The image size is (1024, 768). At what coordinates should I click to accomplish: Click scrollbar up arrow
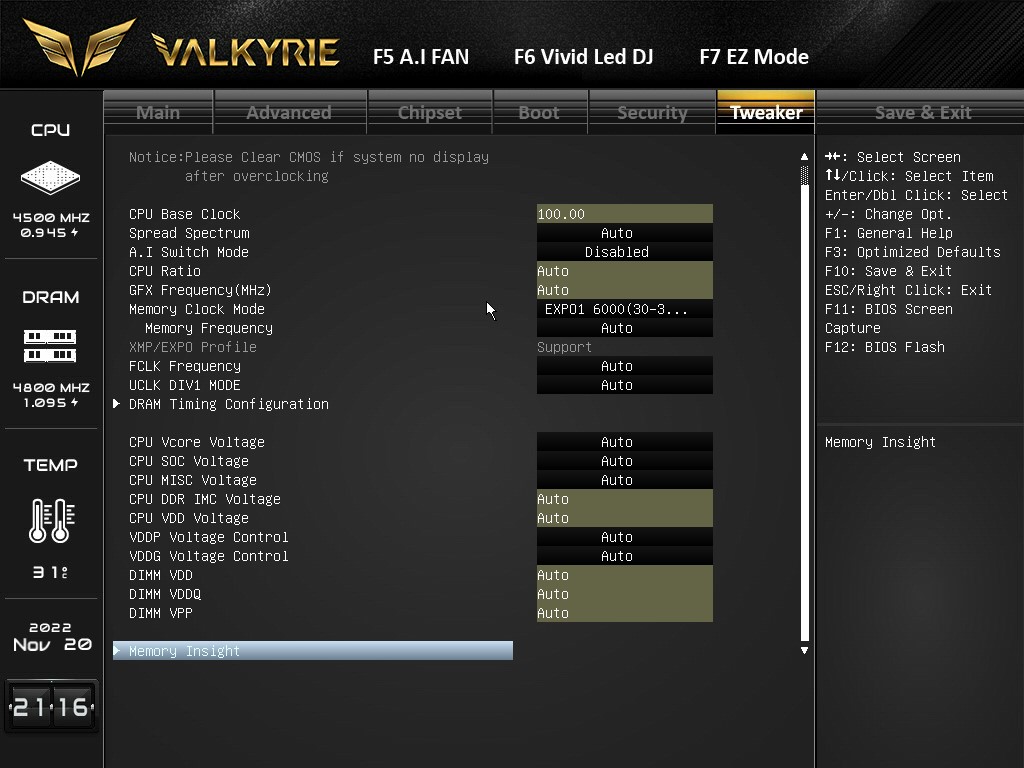coord(804,157)
